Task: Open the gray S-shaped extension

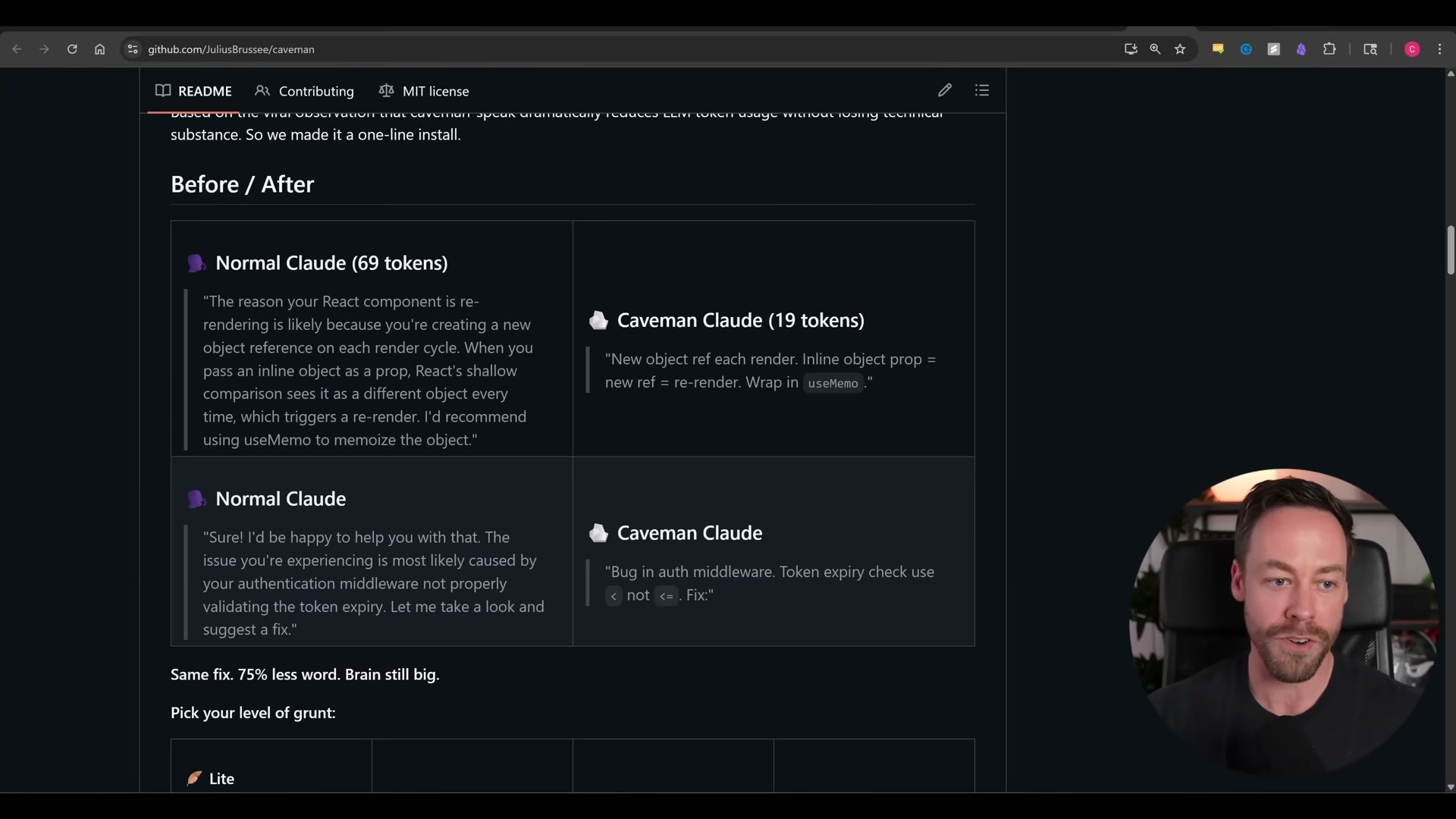Action: (x=1274, y=49)
